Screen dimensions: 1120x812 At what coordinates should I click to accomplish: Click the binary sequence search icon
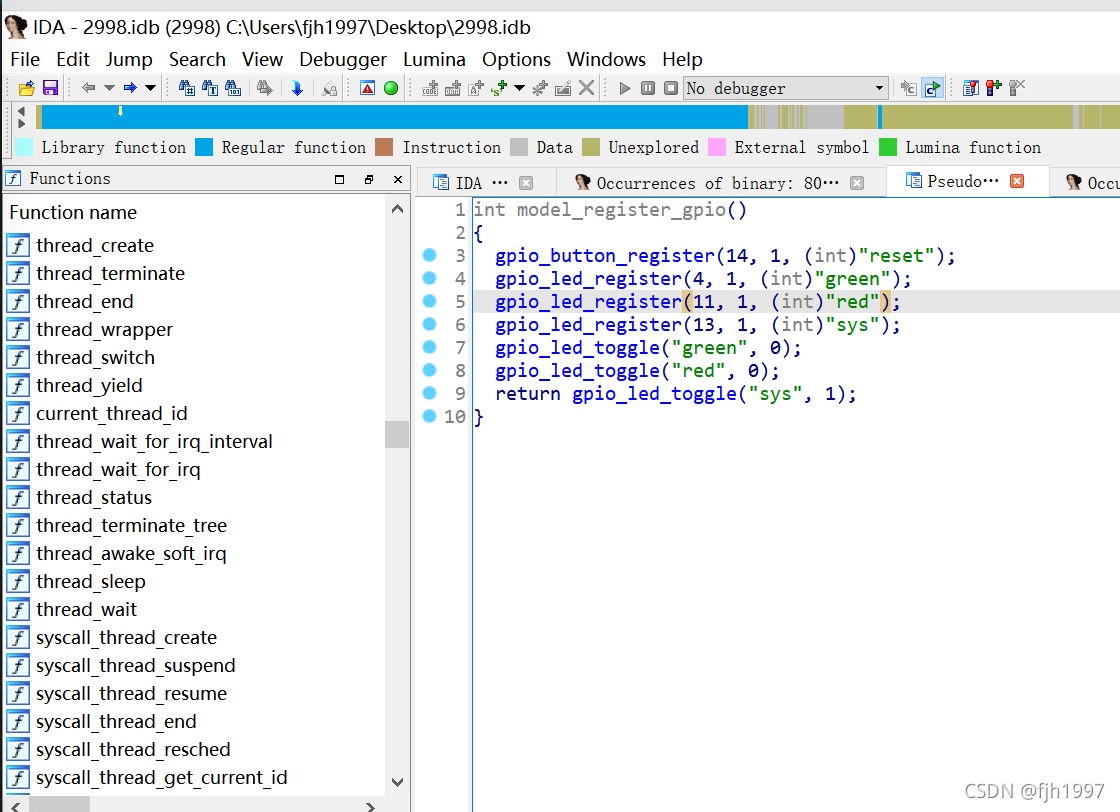point(234,88)
